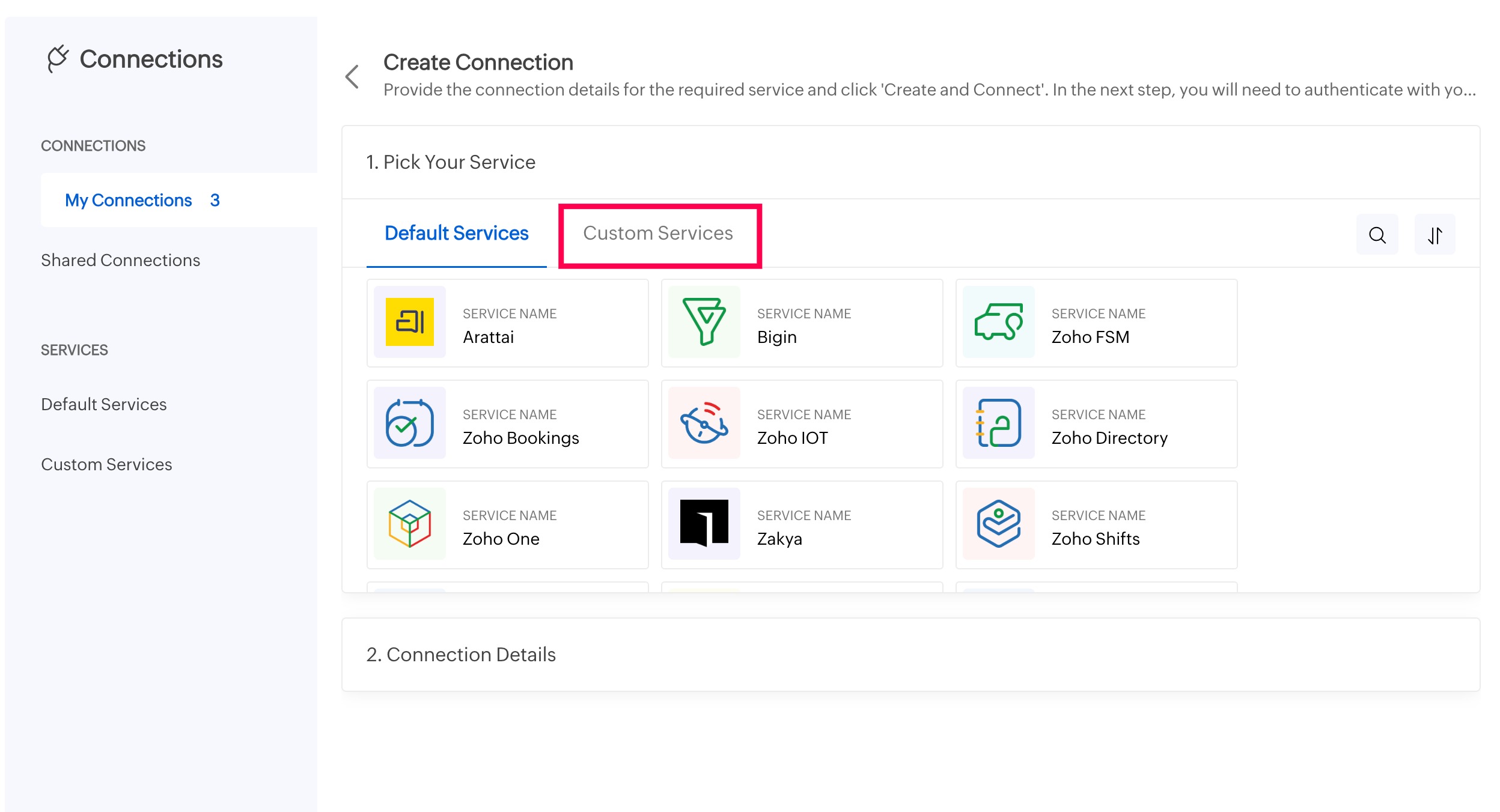Viewport: 1500px width, 812px height.
Task: Open Default Services in sidebar
Action: click(x=104, y=404)
